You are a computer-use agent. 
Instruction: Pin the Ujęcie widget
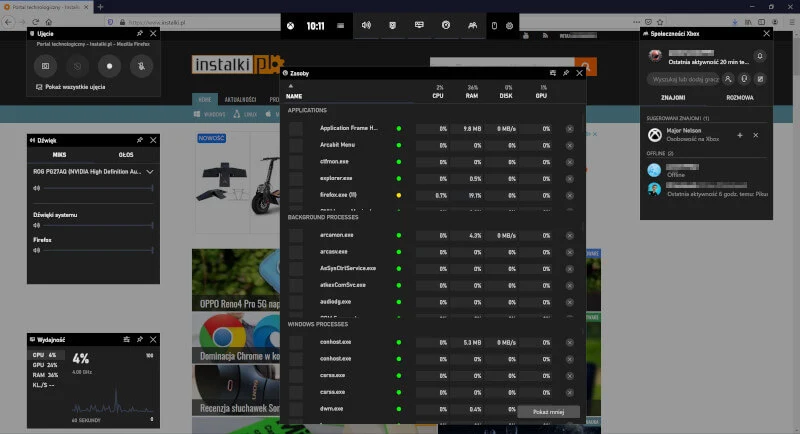140,33
